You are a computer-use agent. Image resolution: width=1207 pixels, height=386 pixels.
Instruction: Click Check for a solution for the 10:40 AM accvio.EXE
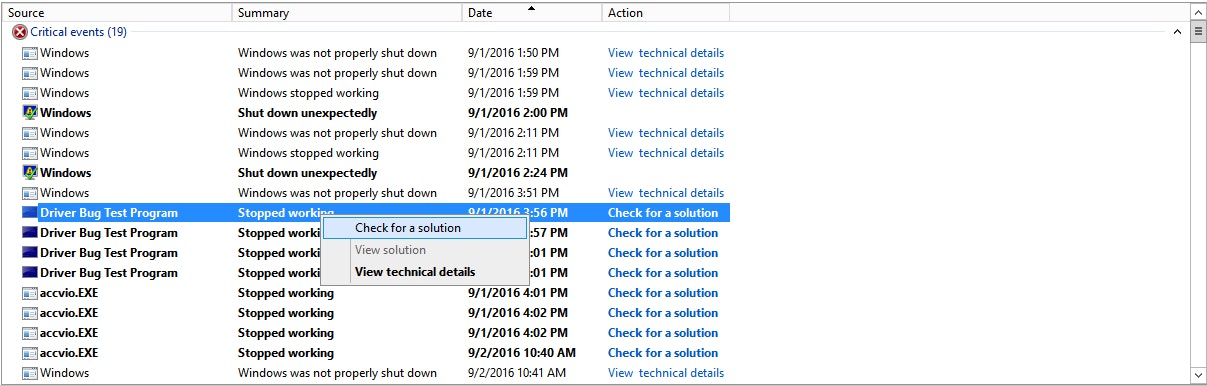coord(663,353)
